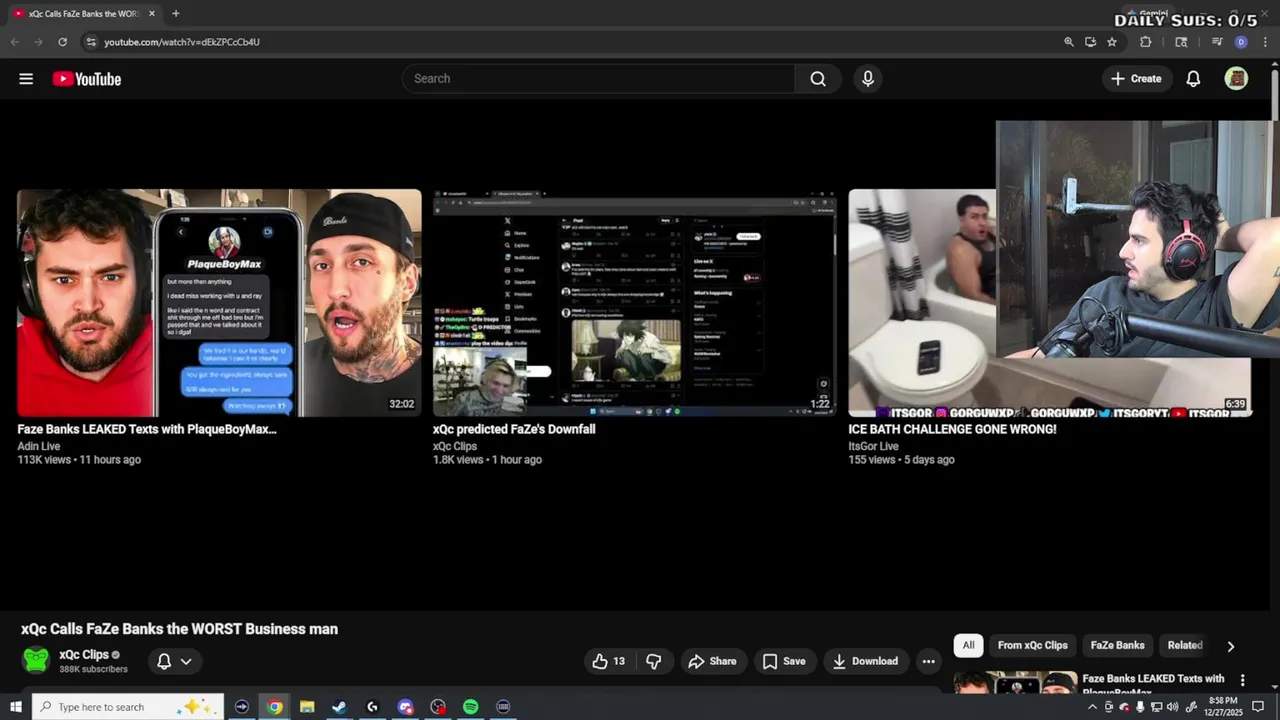Screen dimensions: 1280x720
Task: Open xQc Clips channel avatar
Action: click(36, 661)
